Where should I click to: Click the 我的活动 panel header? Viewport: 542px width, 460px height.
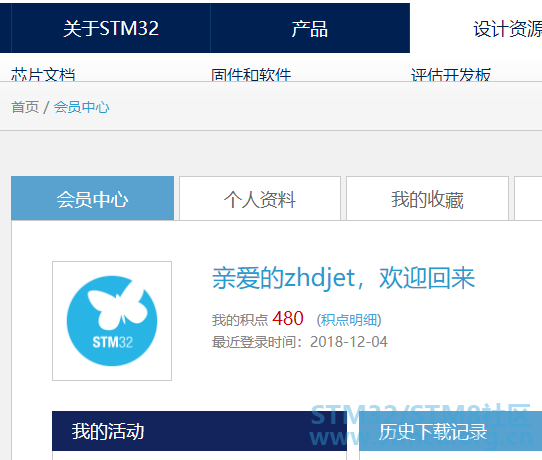[x=199, y=431]
